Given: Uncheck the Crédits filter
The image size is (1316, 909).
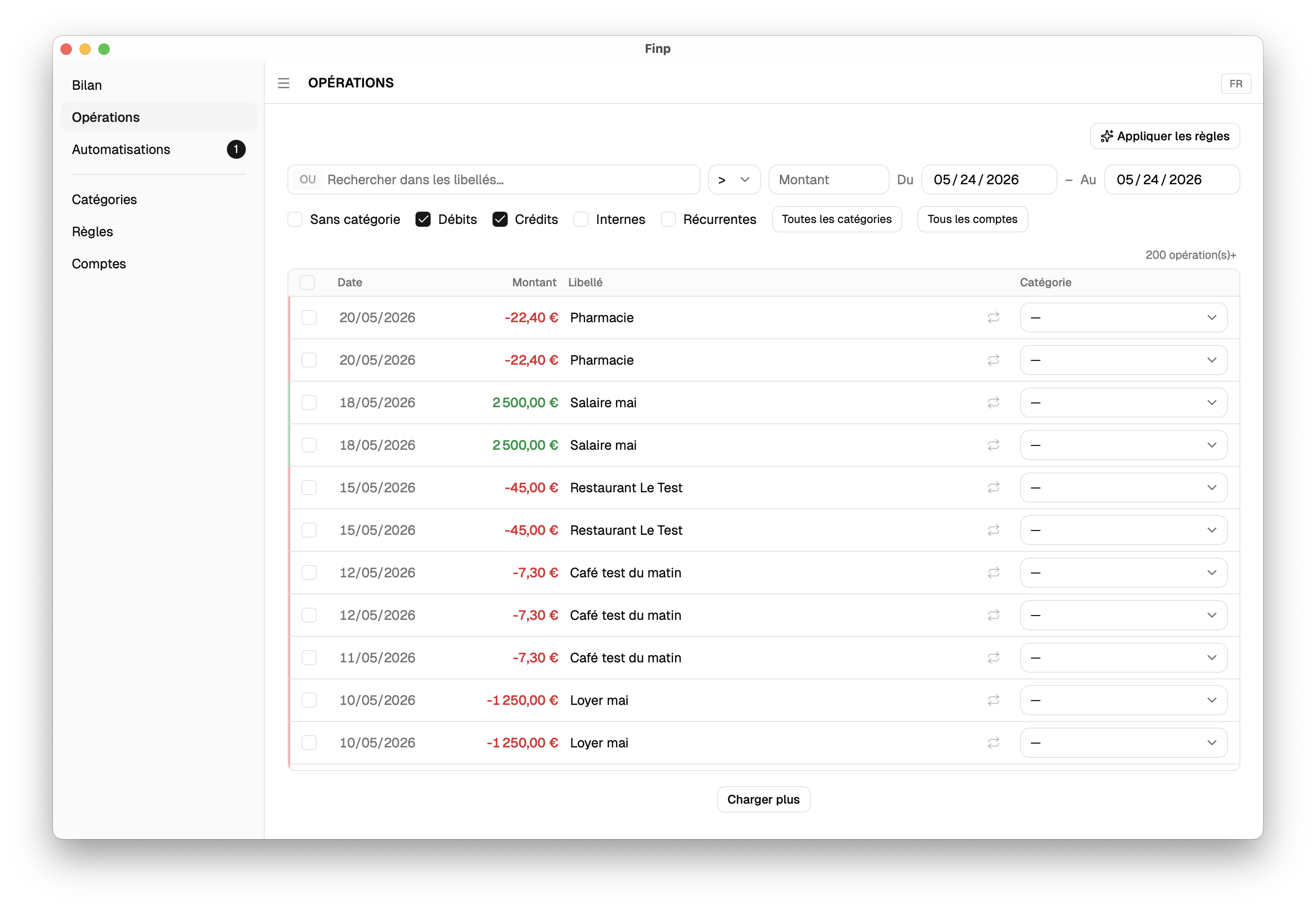Looking at the screenshot, I should [x=500, y=219].
